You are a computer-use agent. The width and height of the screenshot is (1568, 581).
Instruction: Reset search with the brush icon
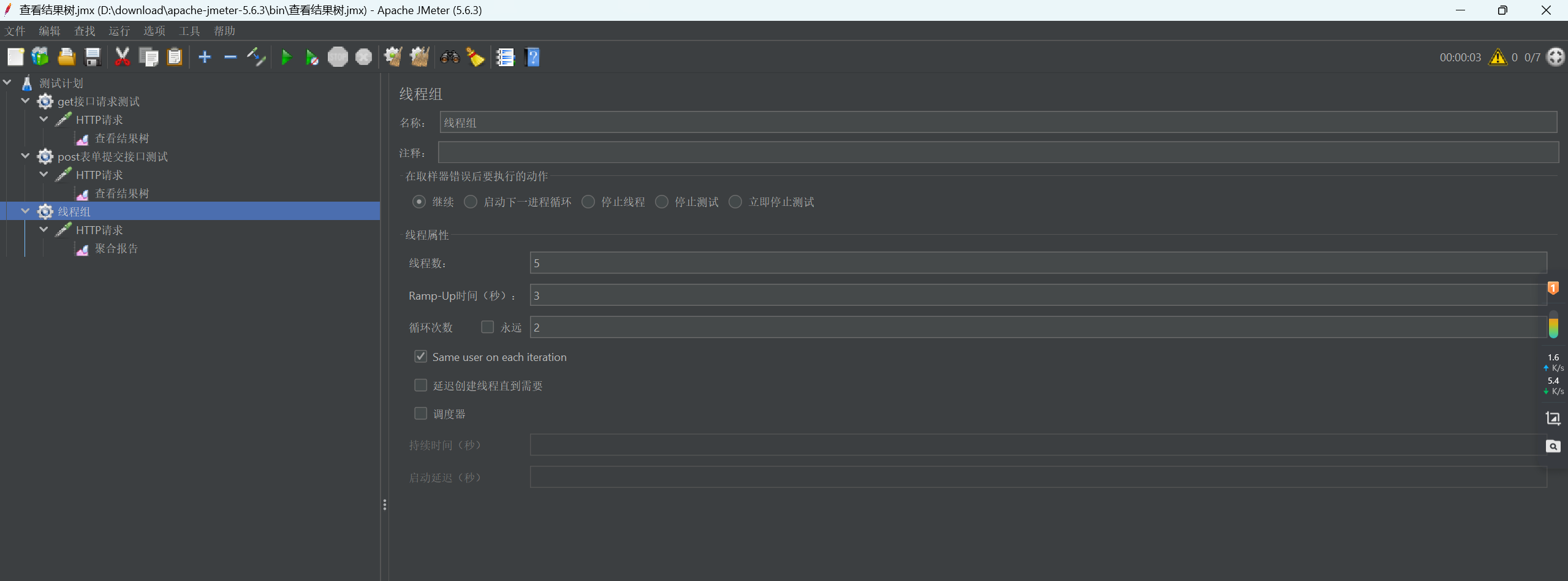coord(475,57)
